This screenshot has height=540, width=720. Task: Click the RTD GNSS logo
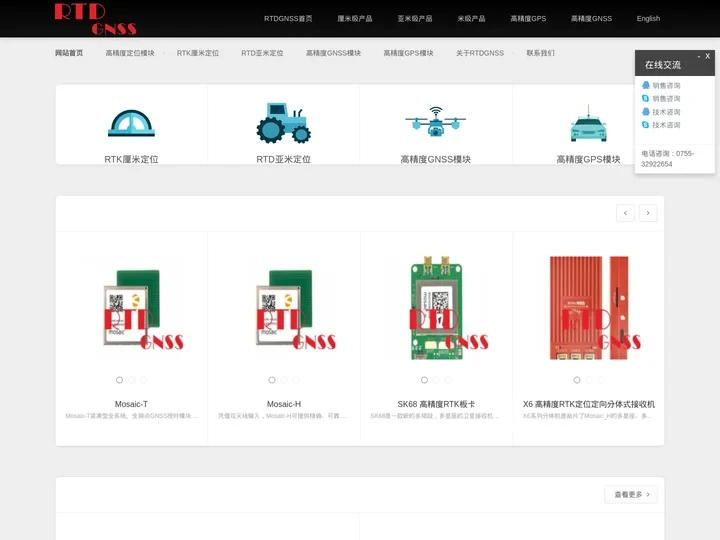pos(96,19)
